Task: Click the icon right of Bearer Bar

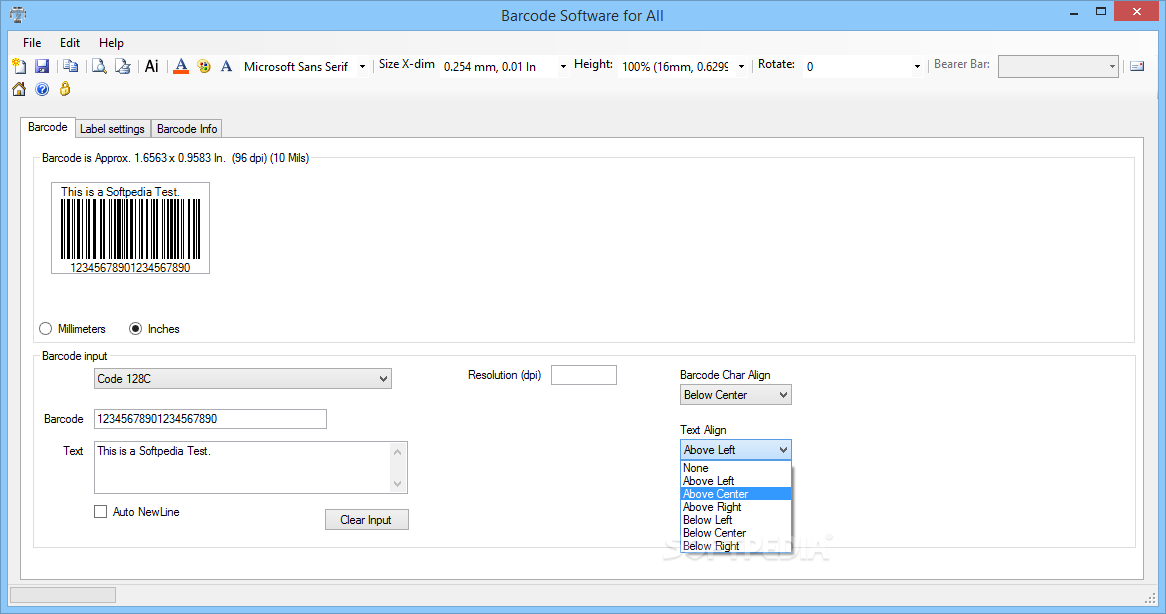Action: coord(1137,66)
